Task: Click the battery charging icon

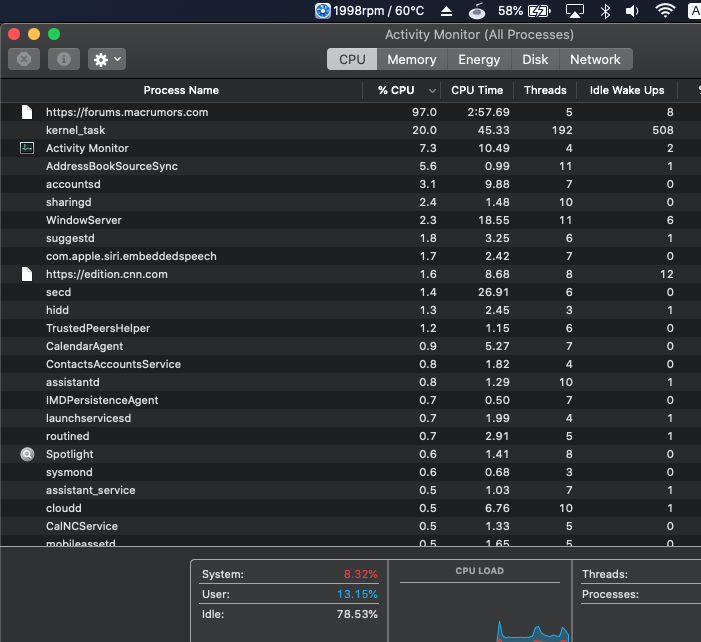Action: [539, 11]
